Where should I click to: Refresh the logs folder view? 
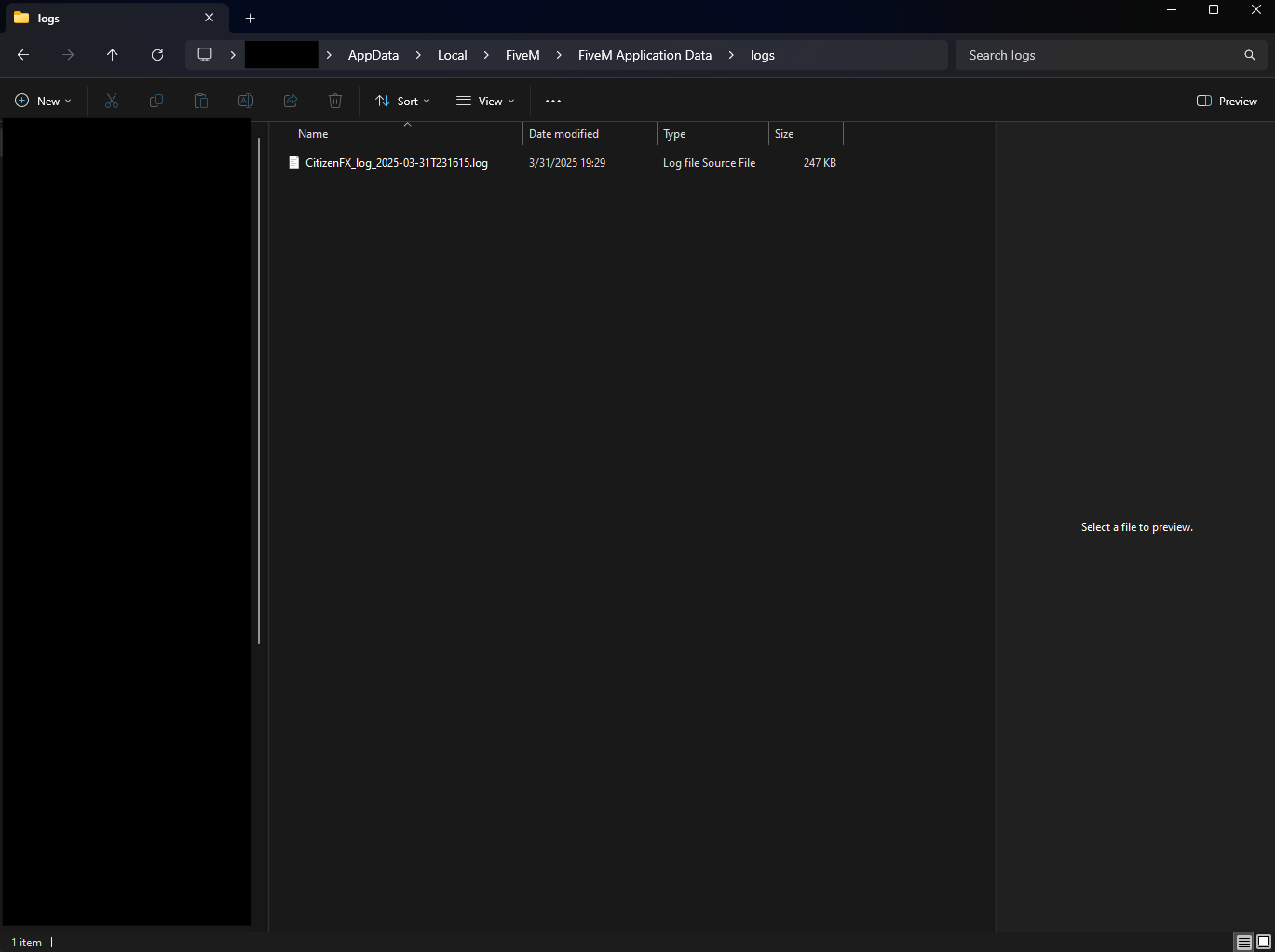(x=156, y=55)
